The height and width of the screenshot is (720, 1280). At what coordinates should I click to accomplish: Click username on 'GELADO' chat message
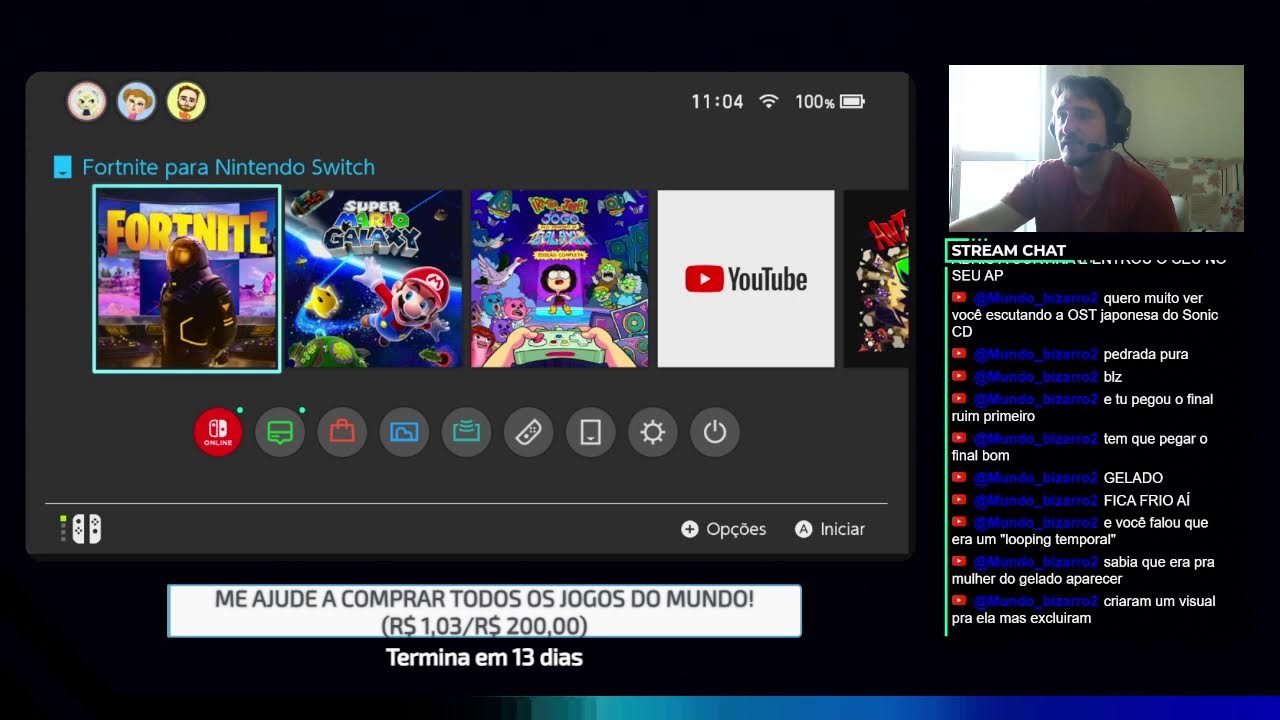1035,478
